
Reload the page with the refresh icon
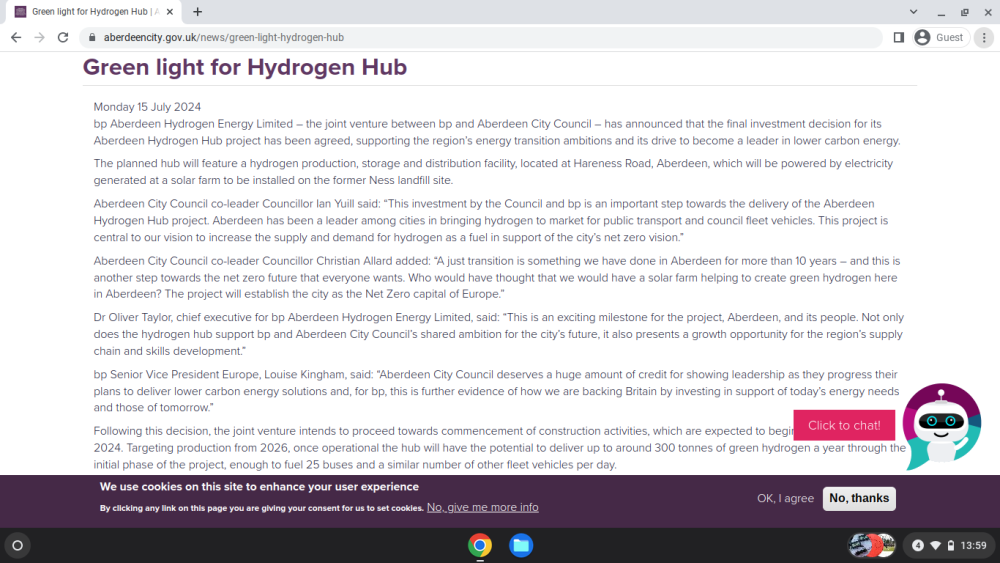click(x=62, y=38)
